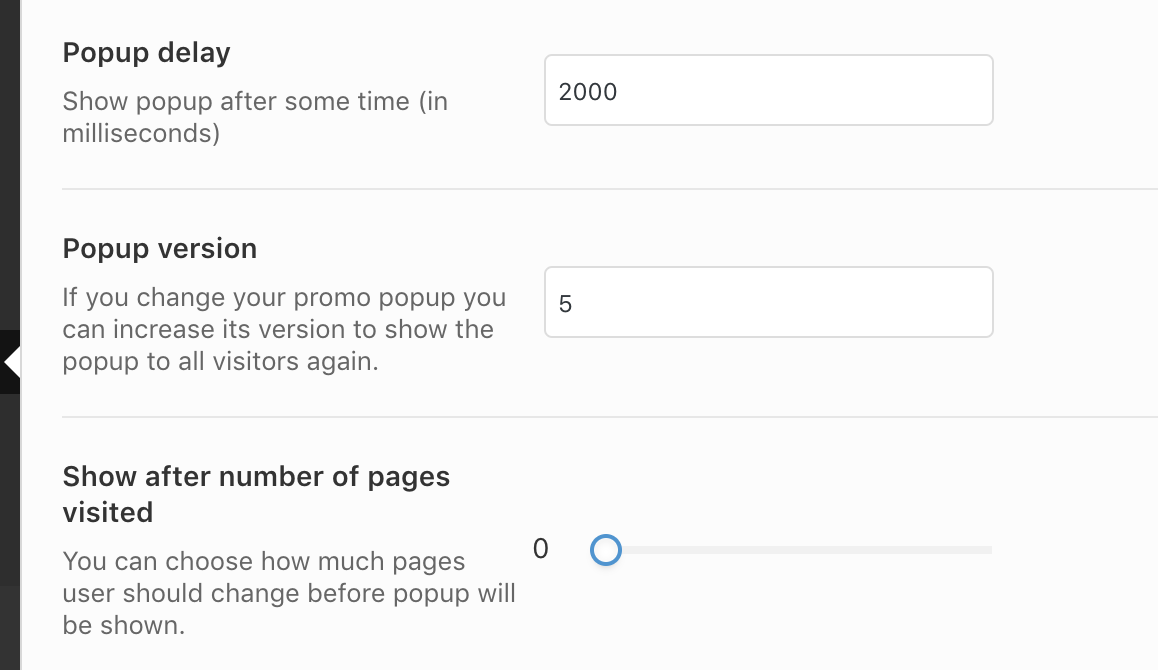Viewport: 1158px width, 670px height.
Task: Click the "If you change your promo popup" description
Action: pyautogui.click(x=284, y=298)
